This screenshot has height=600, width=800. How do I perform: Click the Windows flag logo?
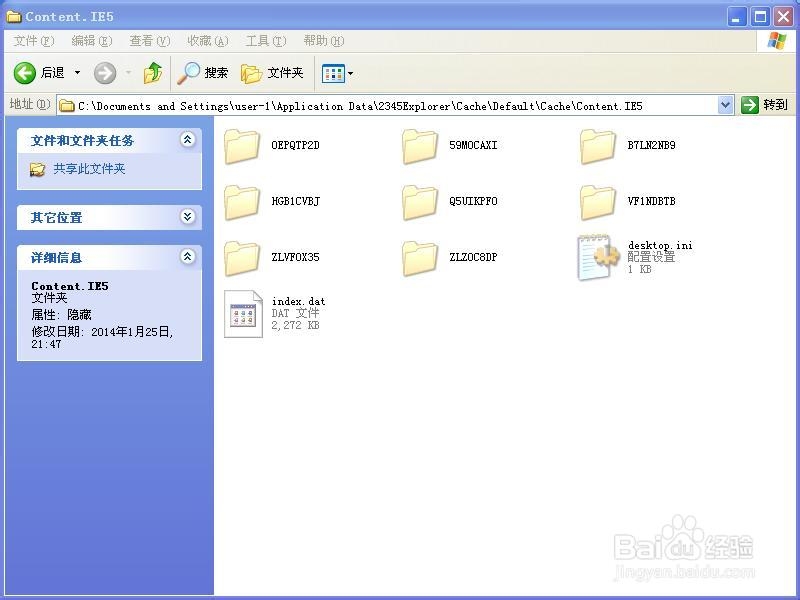tap(777, 41)
